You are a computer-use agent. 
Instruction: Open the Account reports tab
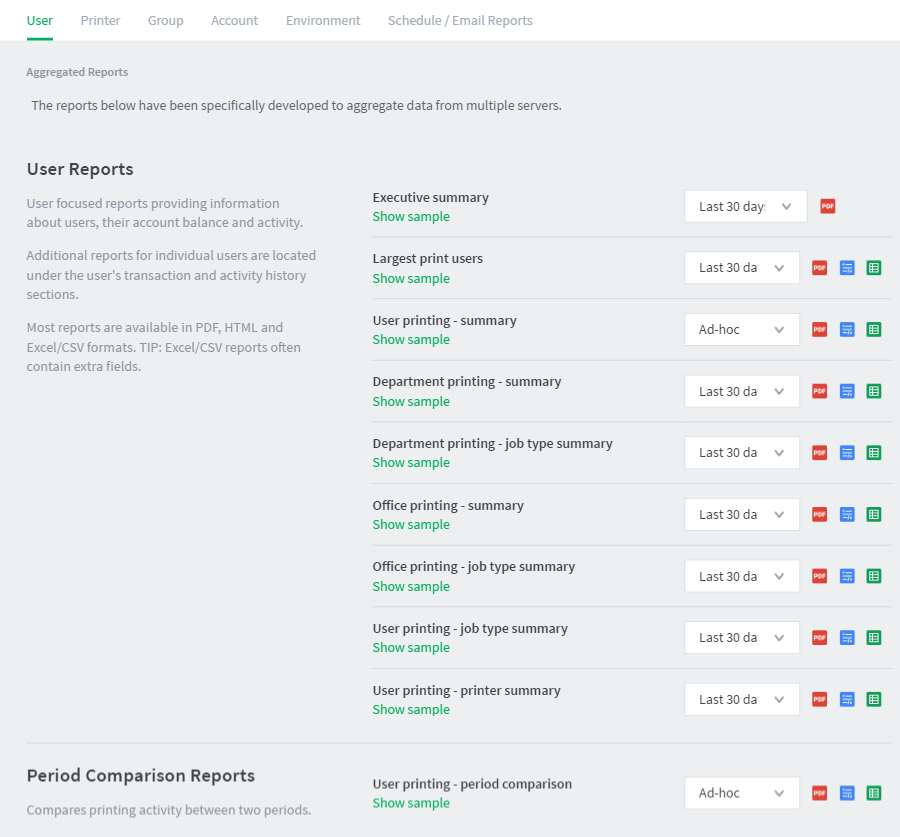pyautogui.click(x=235, y=21)
